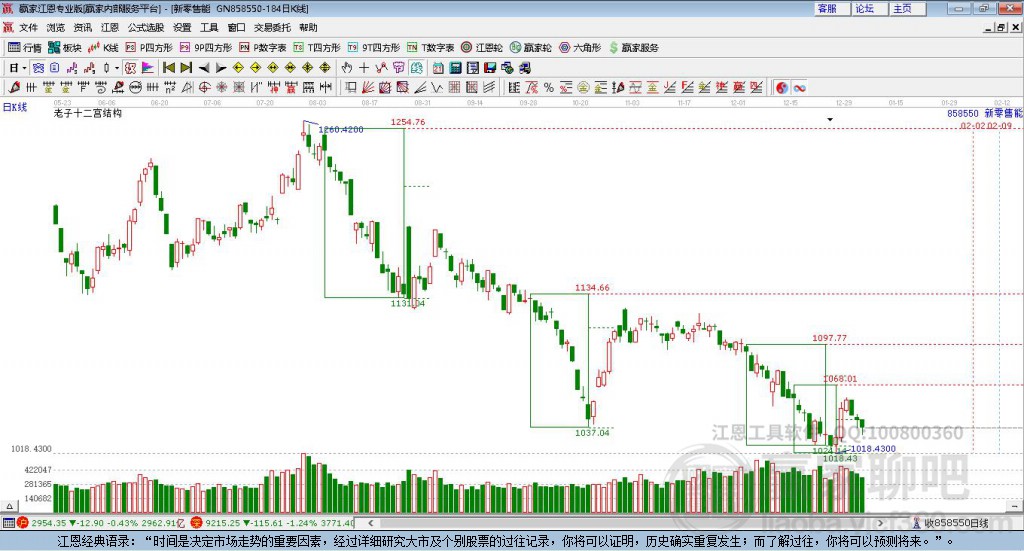Viewport: 1024px width, 551px height.
Task: Select the percent sign tool
Action: [x=549, y=87]
